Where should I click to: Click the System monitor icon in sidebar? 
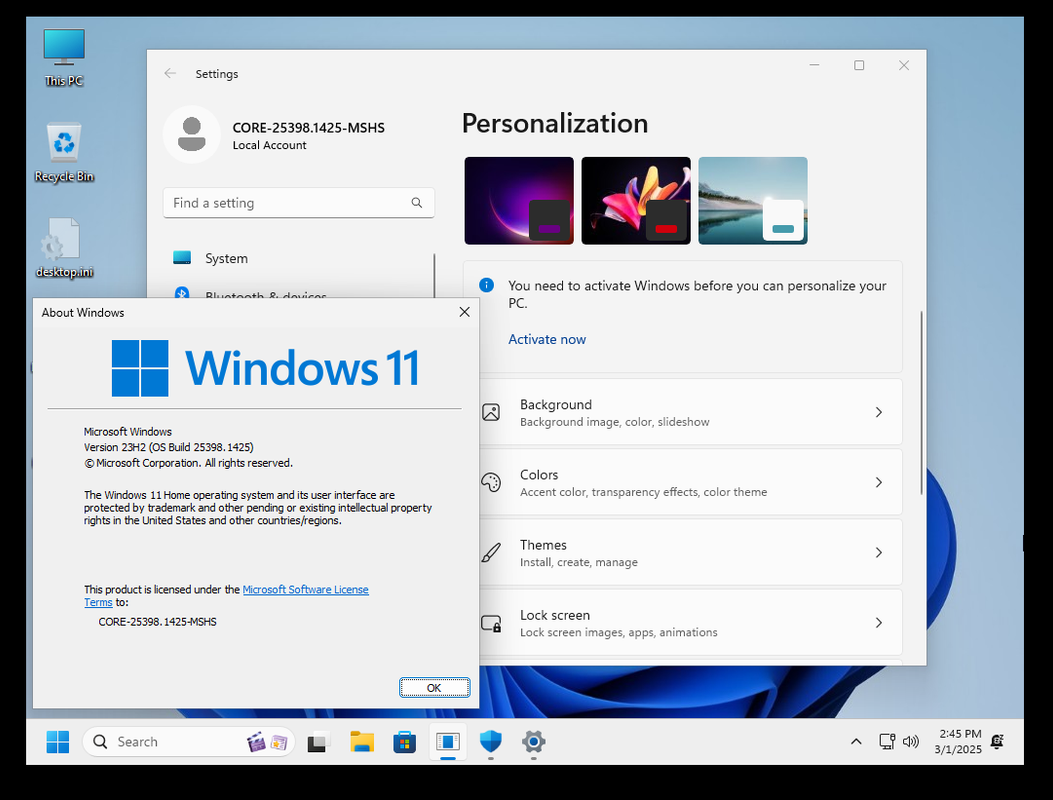[x=182, y=258]
